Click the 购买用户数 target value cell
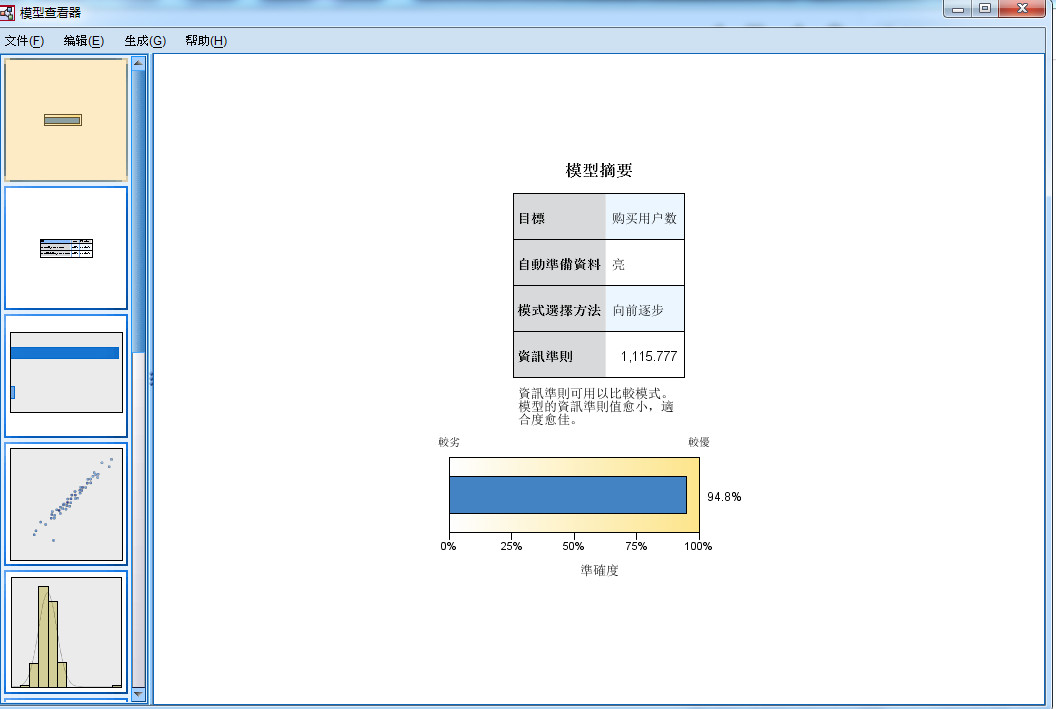The height and width of the screenshot is (709, 1056). tap(645, 217)
